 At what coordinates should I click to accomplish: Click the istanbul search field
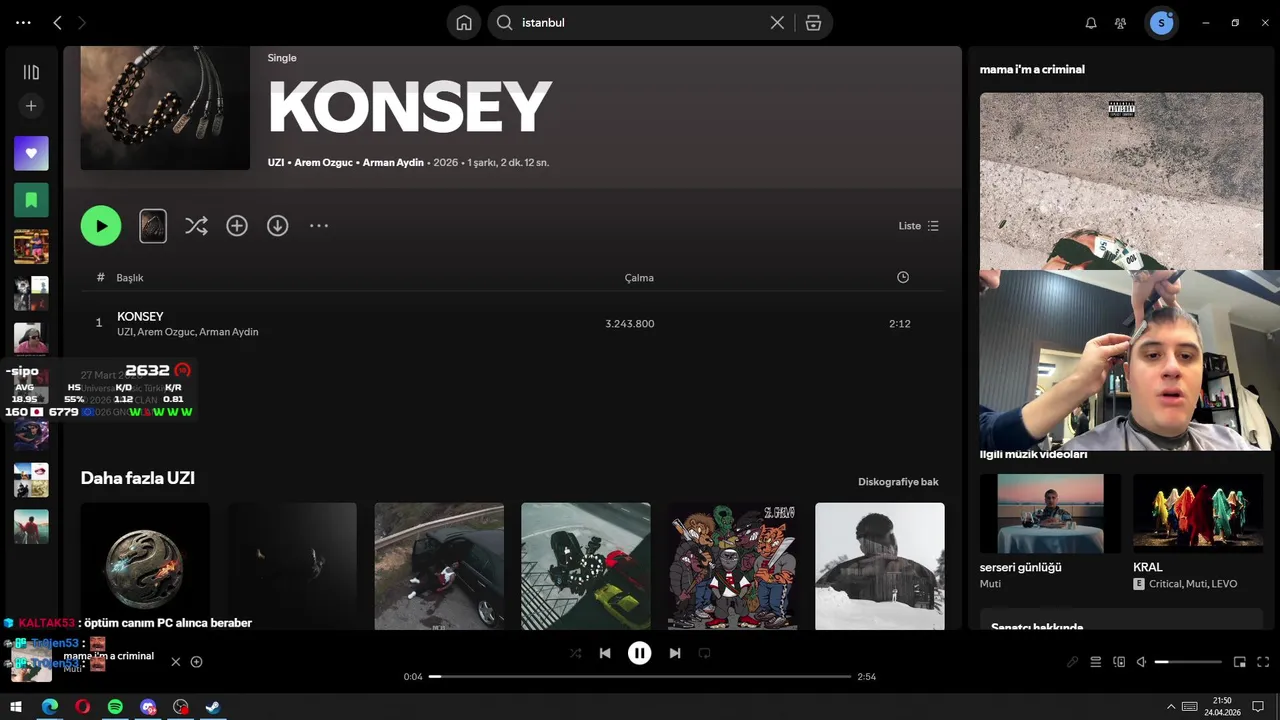tap(640, 22)
